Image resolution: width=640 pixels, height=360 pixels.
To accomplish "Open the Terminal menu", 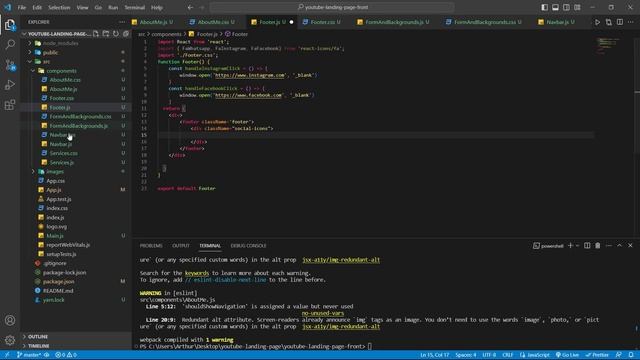I will coord(134,7).
